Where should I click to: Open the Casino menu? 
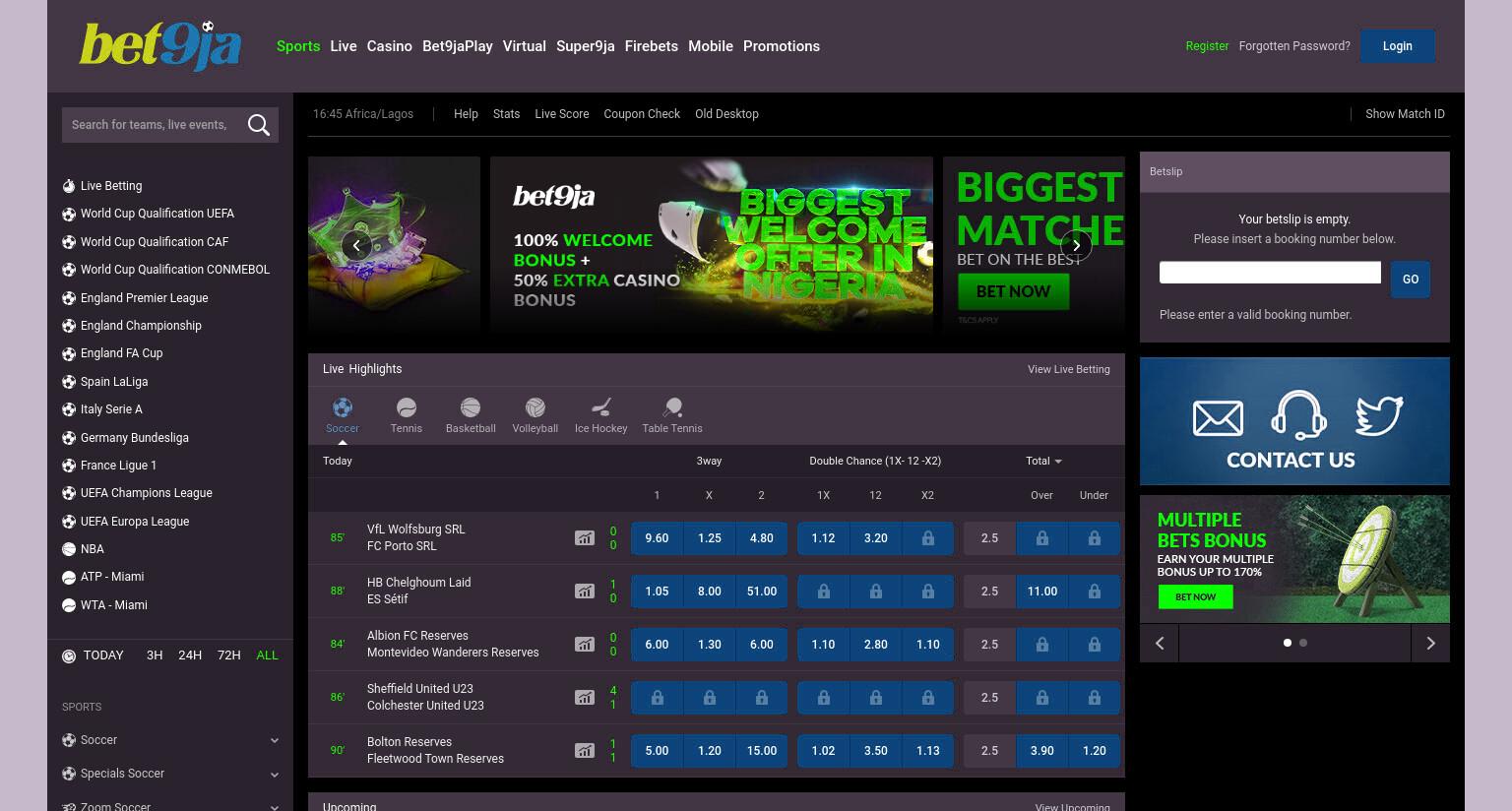pyautogui.click(x=390, y=46)
